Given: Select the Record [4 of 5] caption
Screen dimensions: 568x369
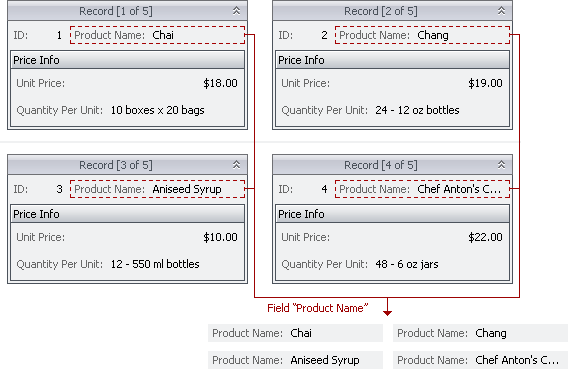Looking at the screenshot, I should (x=381, y=165).
